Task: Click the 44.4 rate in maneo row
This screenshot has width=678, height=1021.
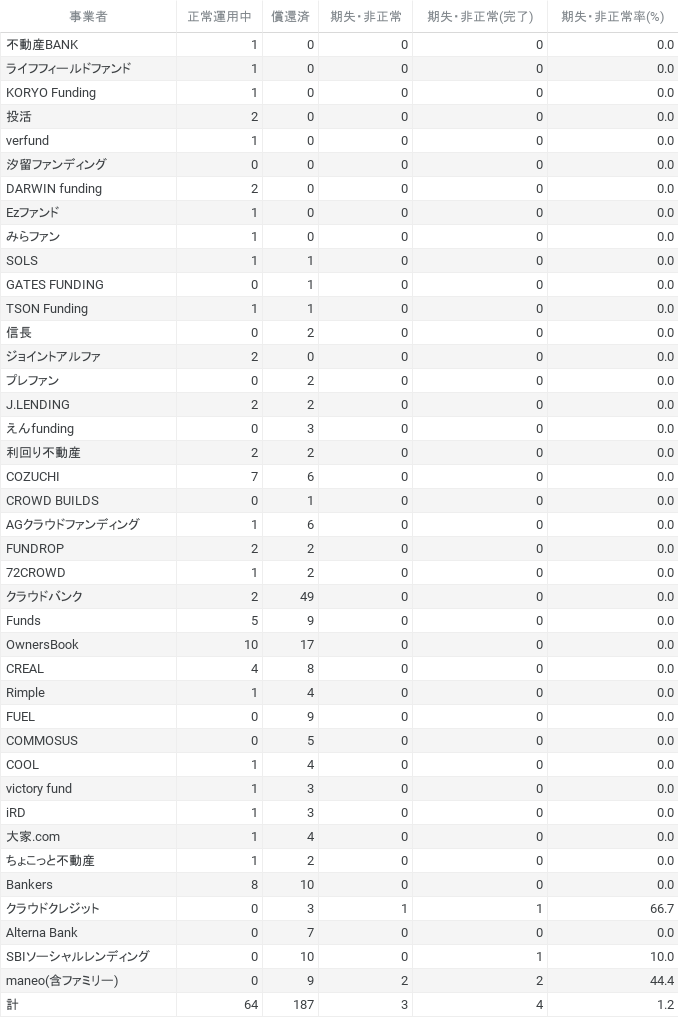Action: (x=662, y=981)
